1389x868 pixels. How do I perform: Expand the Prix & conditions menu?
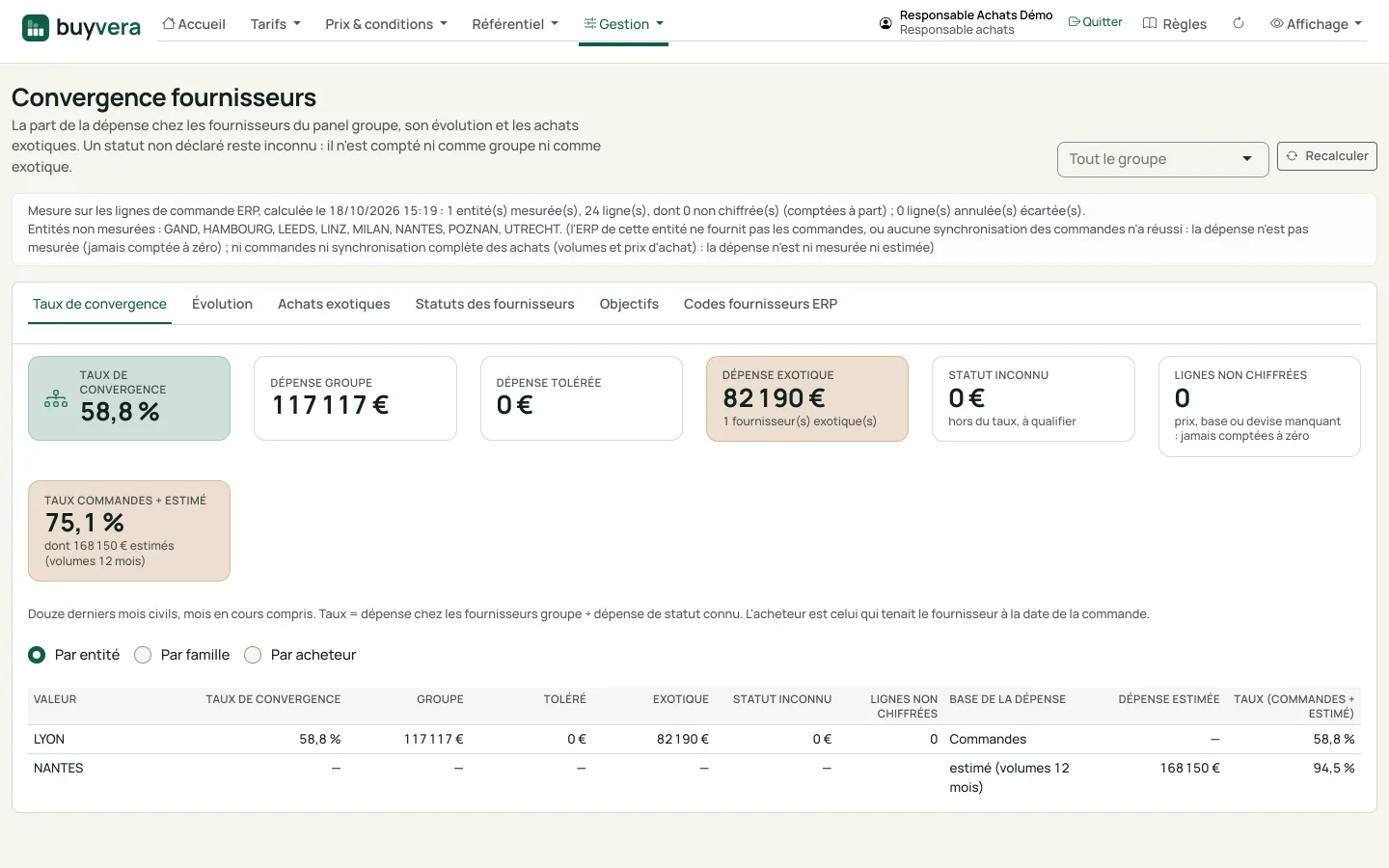coord(386,24)
